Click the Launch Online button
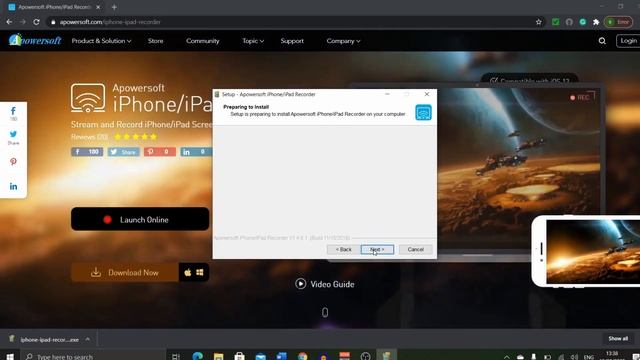640x360 pixels. point(140,220)
